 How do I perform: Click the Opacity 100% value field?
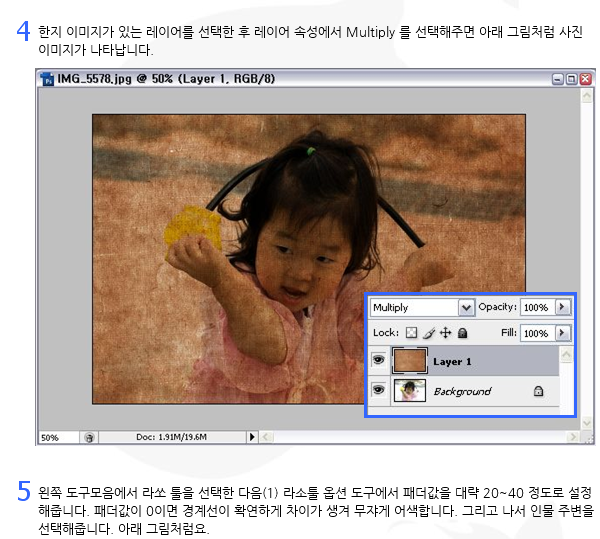coord(538,308)
